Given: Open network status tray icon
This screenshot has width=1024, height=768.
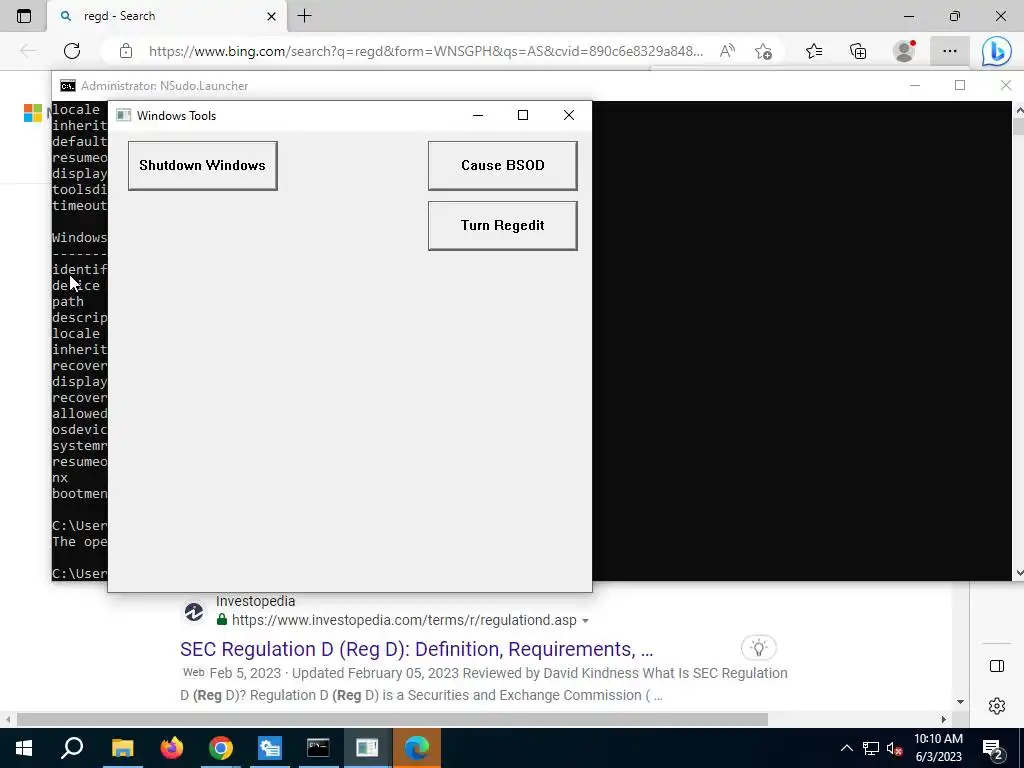Looking at the screenshot, I should point(871,748).
